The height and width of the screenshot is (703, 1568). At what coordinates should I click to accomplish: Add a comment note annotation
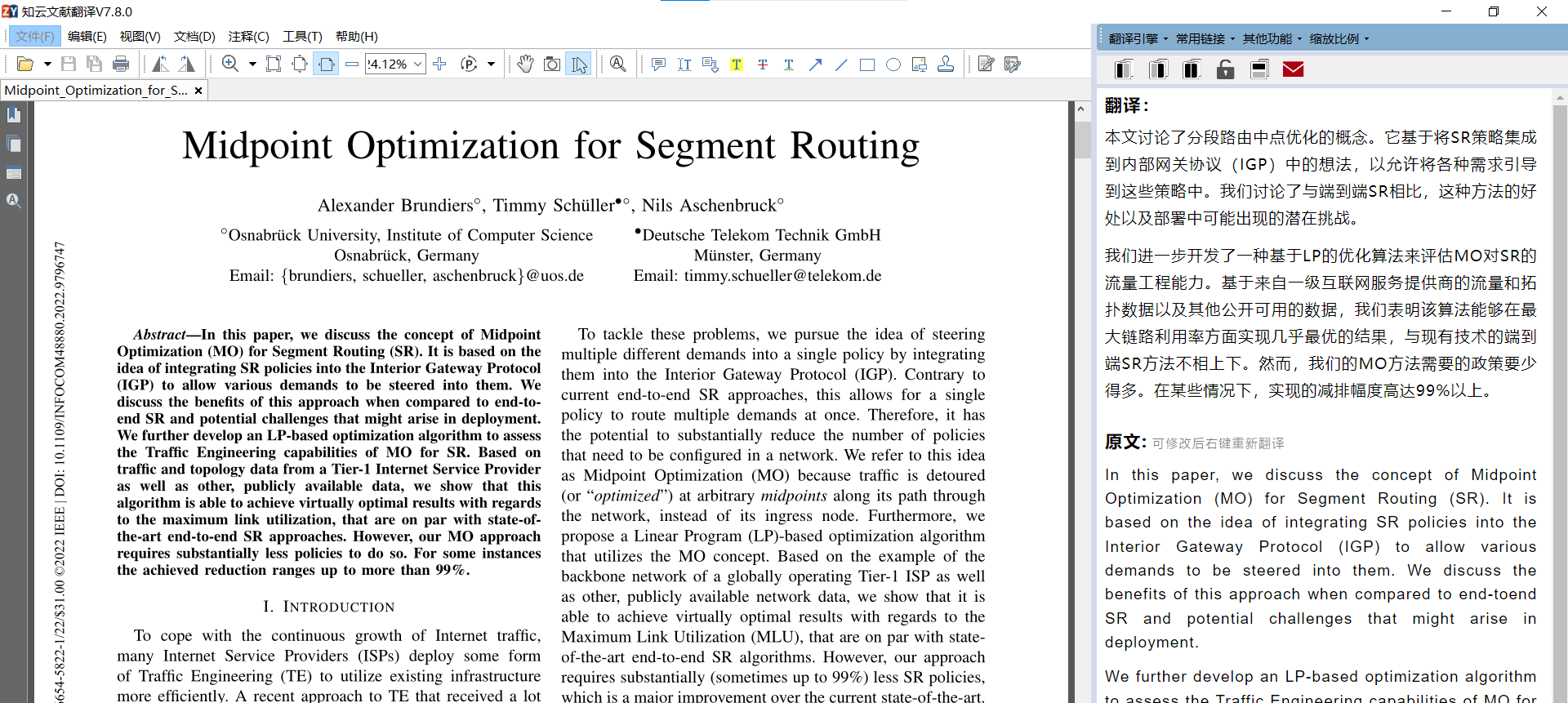pyautogui.click(x=658, y=65)
